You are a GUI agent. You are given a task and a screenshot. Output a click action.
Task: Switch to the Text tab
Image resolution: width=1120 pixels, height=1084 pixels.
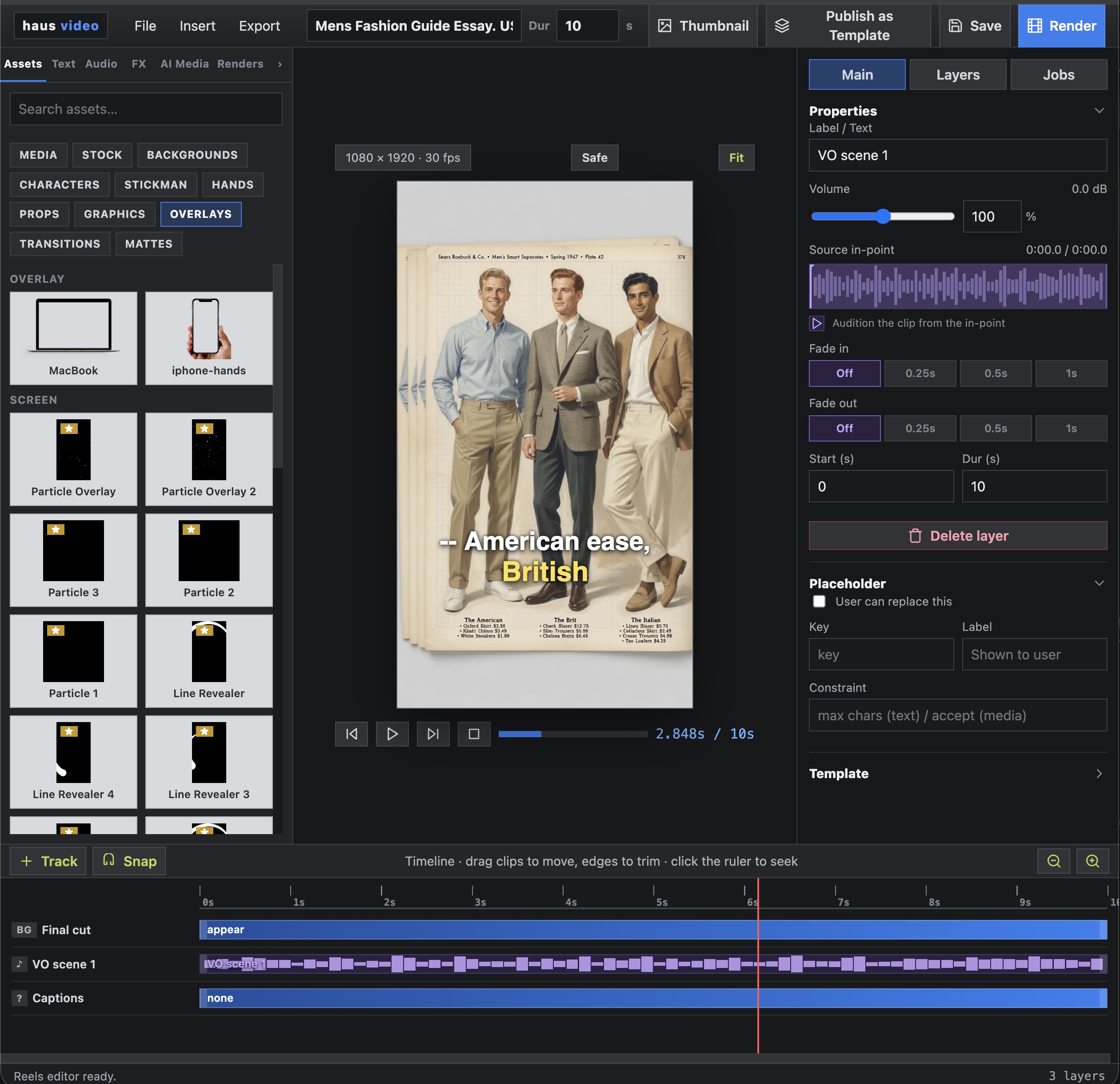[x=64, y=64]
